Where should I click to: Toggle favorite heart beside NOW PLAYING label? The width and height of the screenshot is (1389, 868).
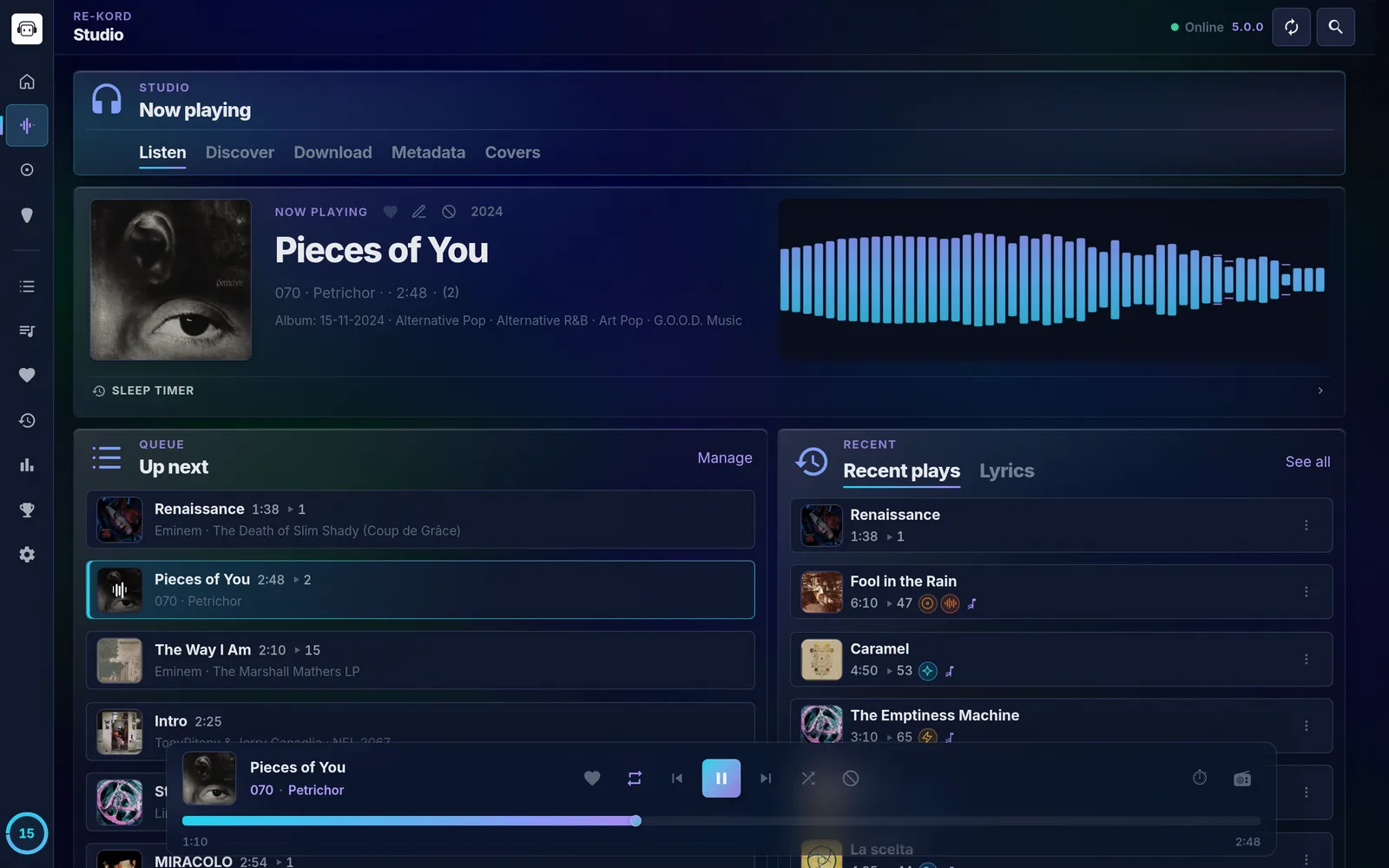tap(391, 212)
